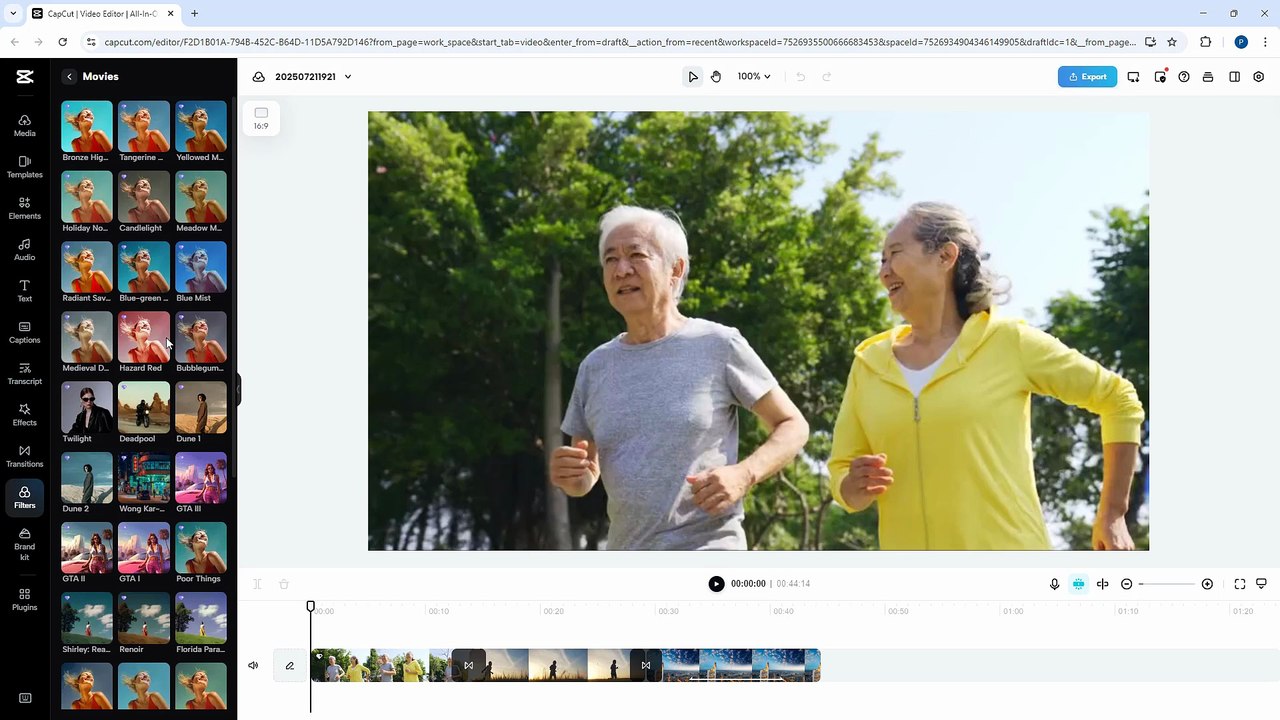Toggle the highlighted snapping magnet icon

pos(1078,584)
